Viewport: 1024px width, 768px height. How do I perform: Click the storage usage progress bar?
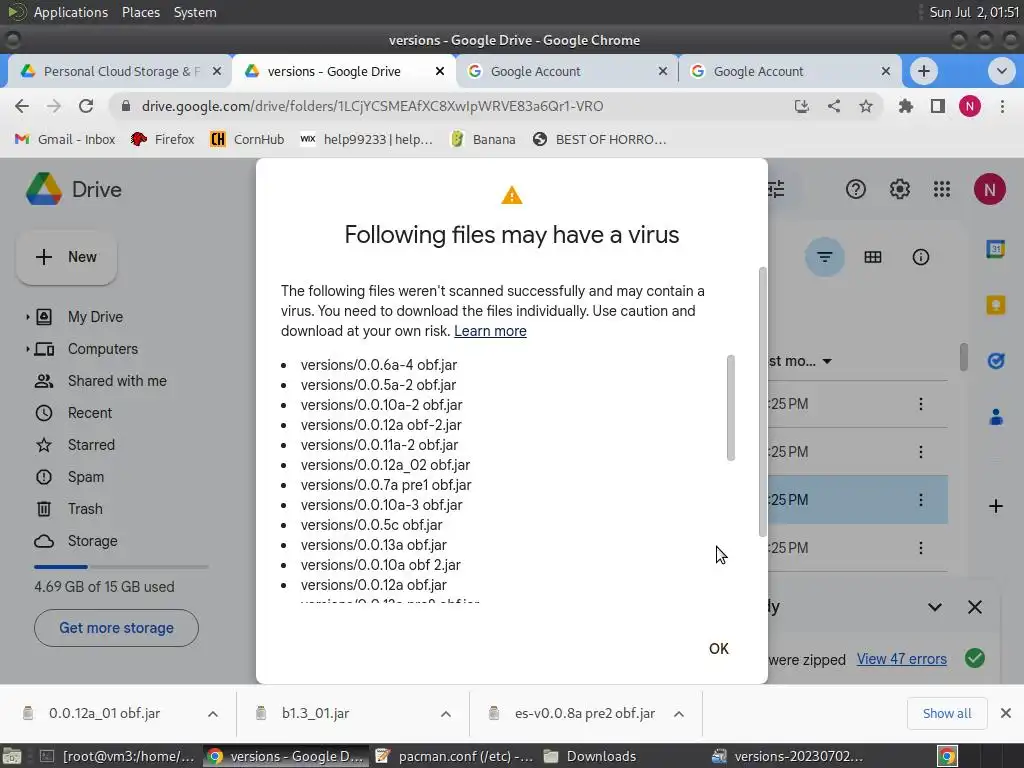tap(121, 567)
